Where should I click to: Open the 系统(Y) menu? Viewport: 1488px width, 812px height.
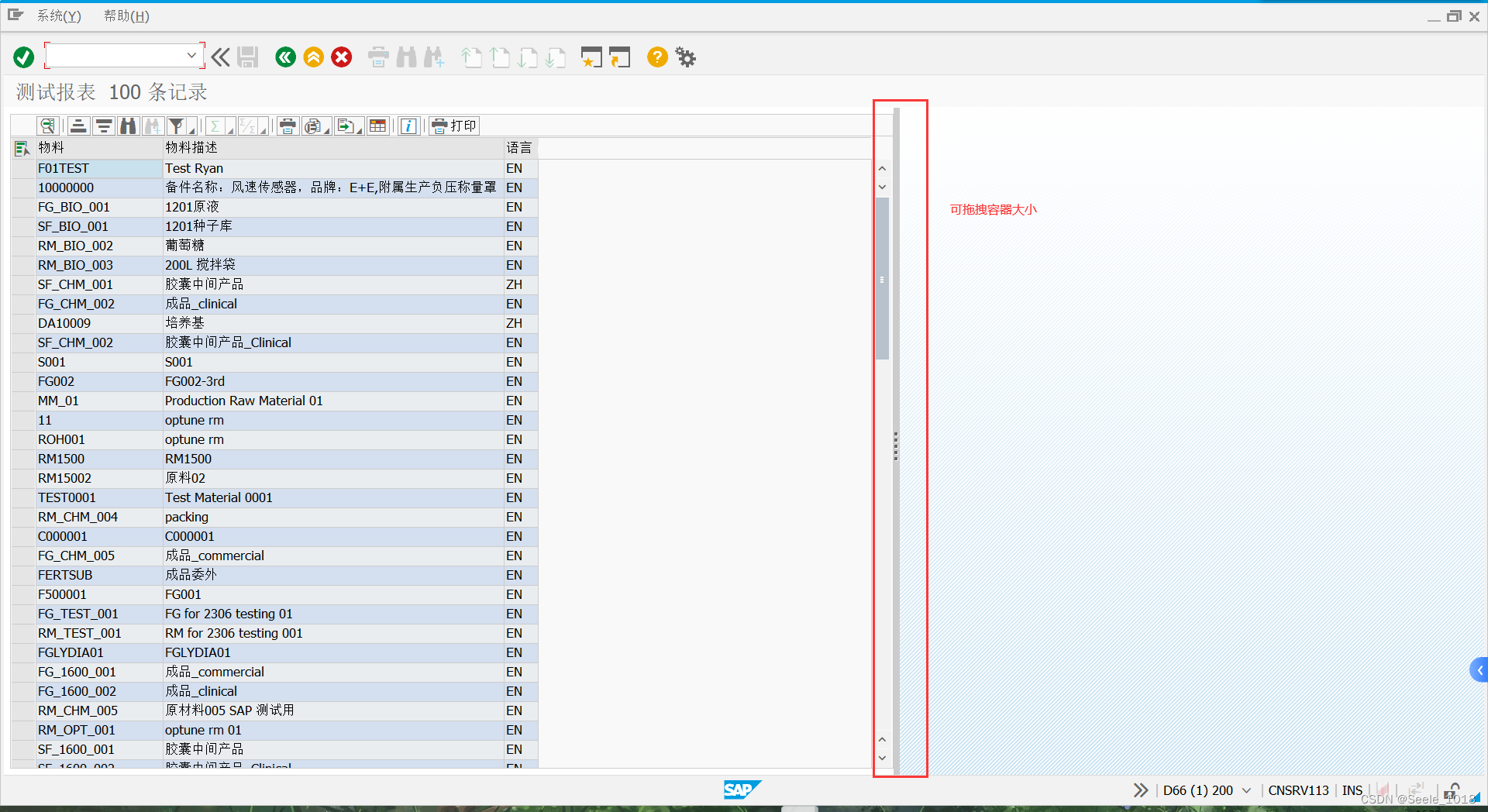59,15
